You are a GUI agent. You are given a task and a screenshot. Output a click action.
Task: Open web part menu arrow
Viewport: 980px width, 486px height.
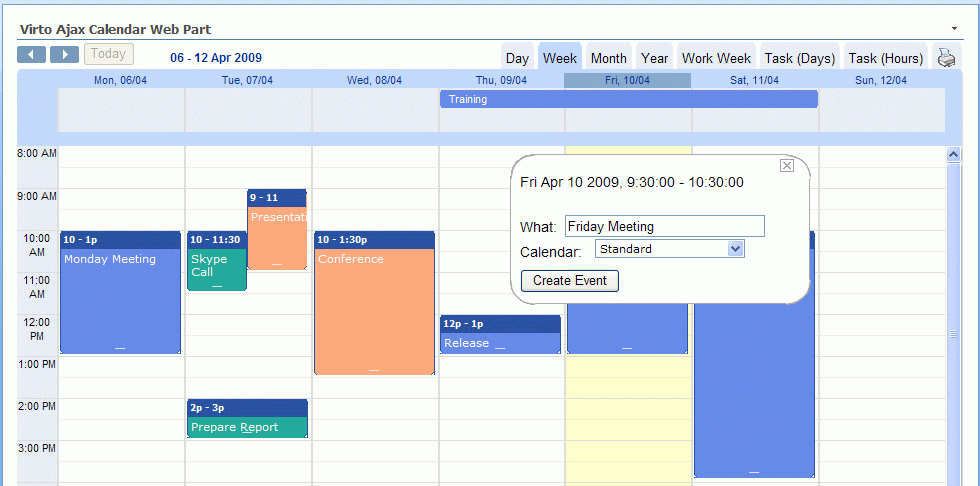click(954, 28)
